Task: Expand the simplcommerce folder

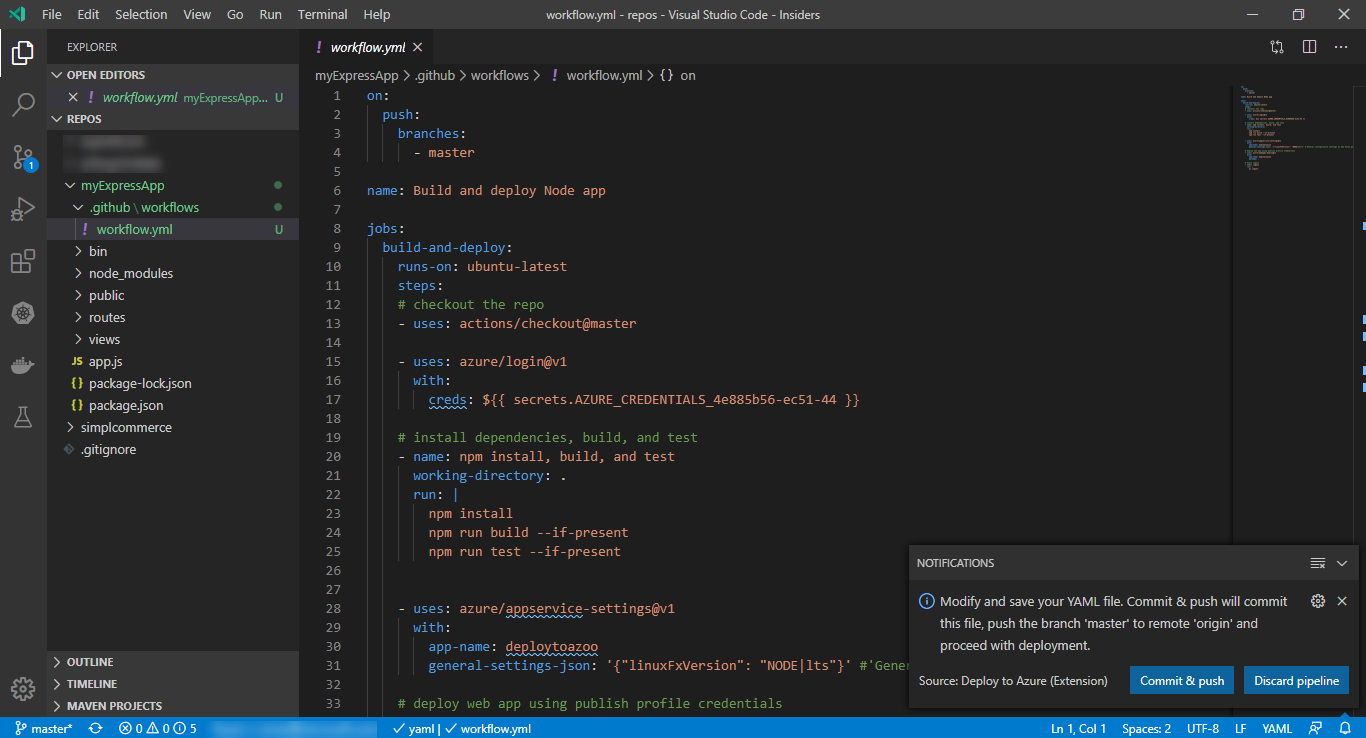Action: 173,427
